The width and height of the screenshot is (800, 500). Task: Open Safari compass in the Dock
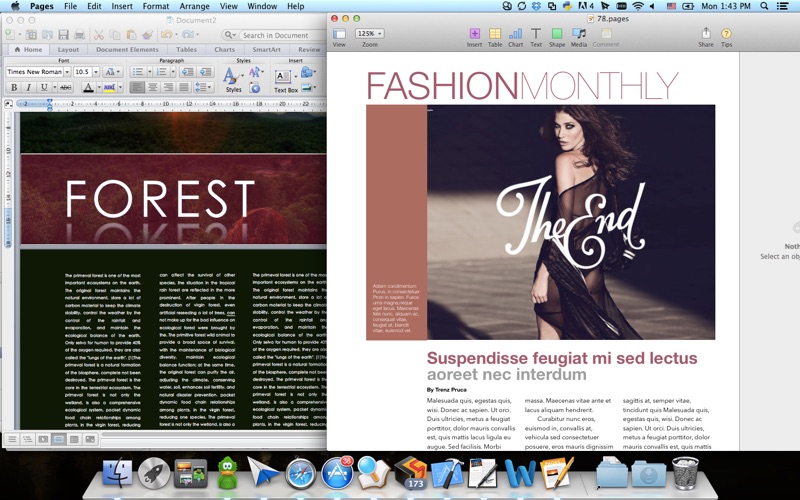coord(301,473)
